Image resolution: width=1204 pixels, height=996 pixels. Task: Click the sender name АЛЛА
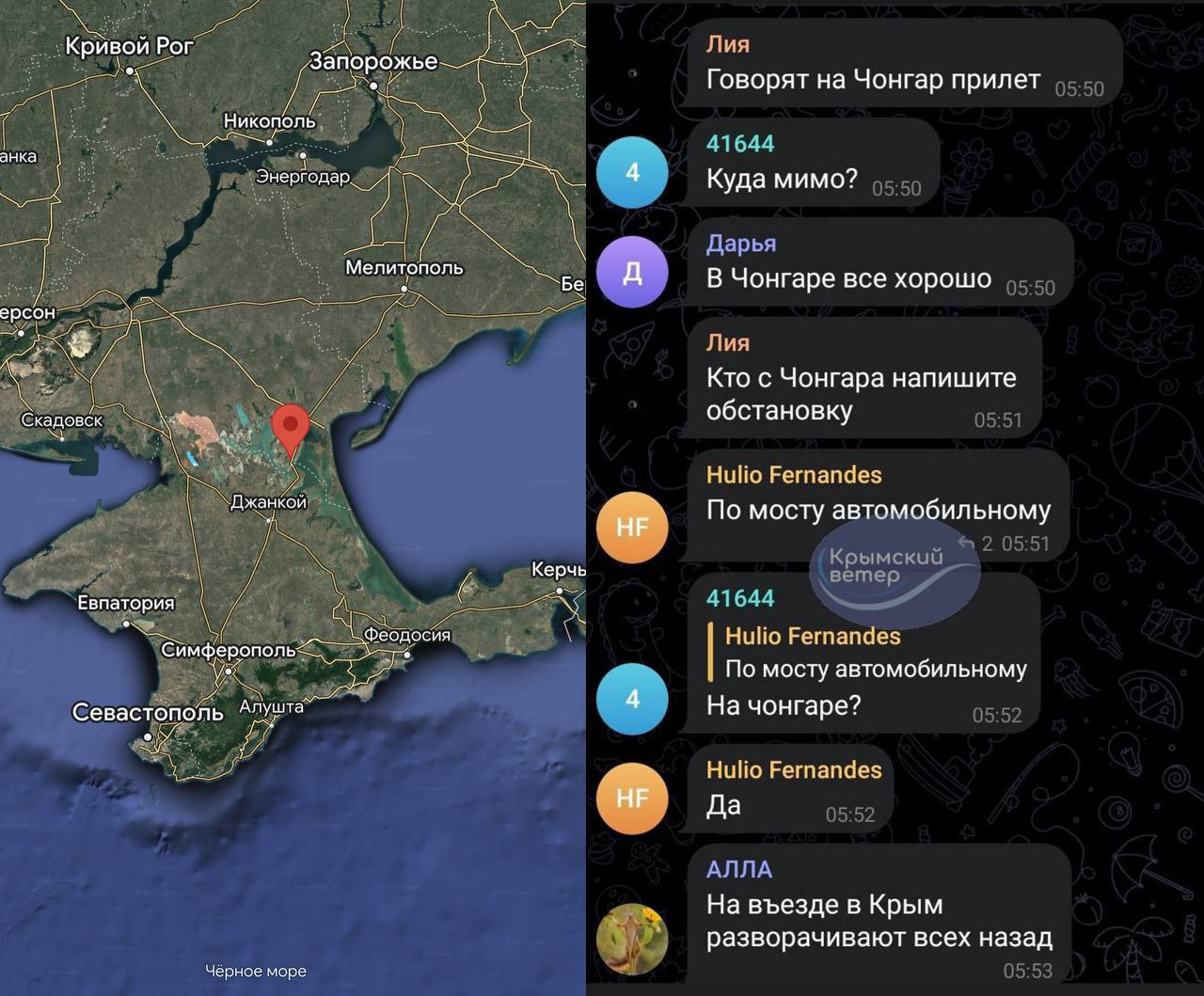click(x=739, y=869)
